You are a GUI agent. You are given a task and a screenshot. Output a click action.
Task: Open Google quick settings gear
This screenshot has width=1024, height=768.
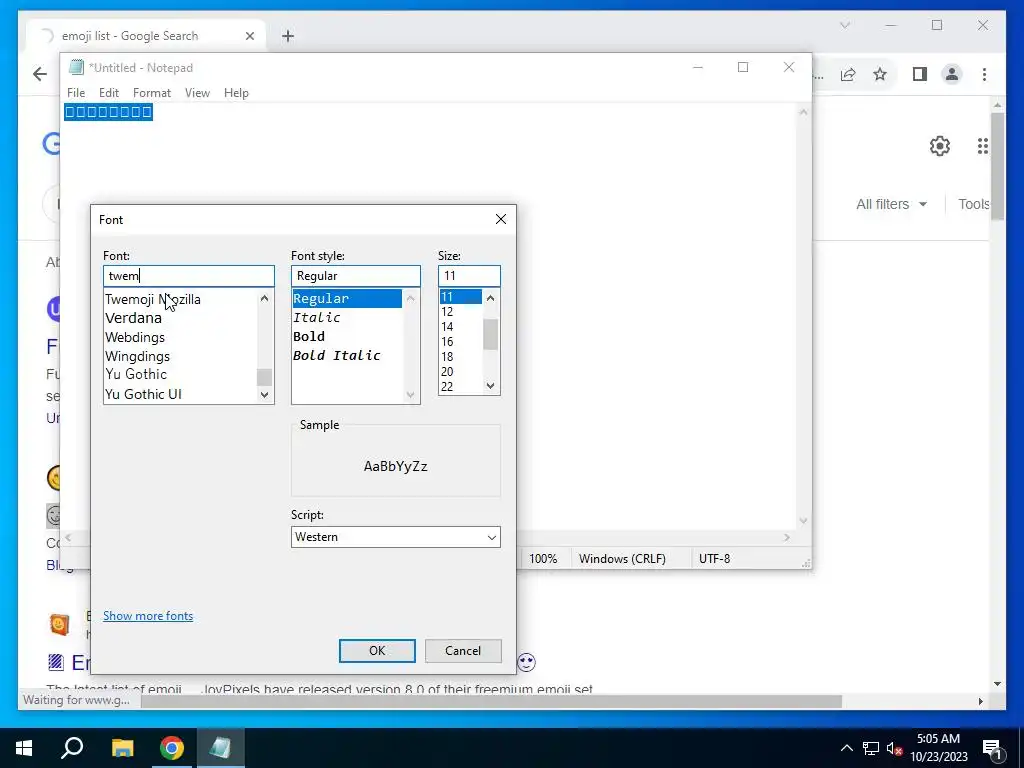pos(940,146)
